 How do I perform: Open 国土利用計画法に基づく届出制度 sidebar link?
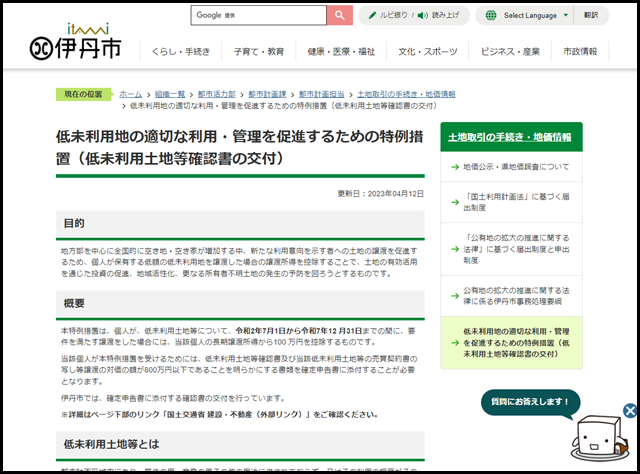click(516, 202)
